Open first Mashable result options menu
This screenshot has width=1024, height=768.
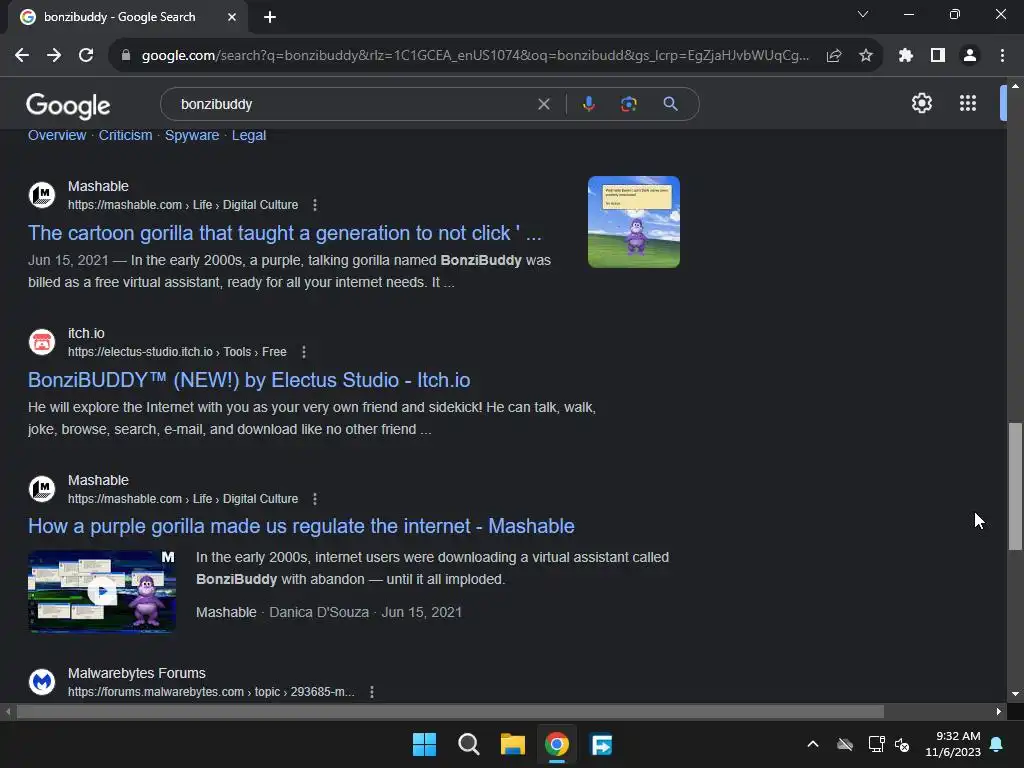coord(315,205)
